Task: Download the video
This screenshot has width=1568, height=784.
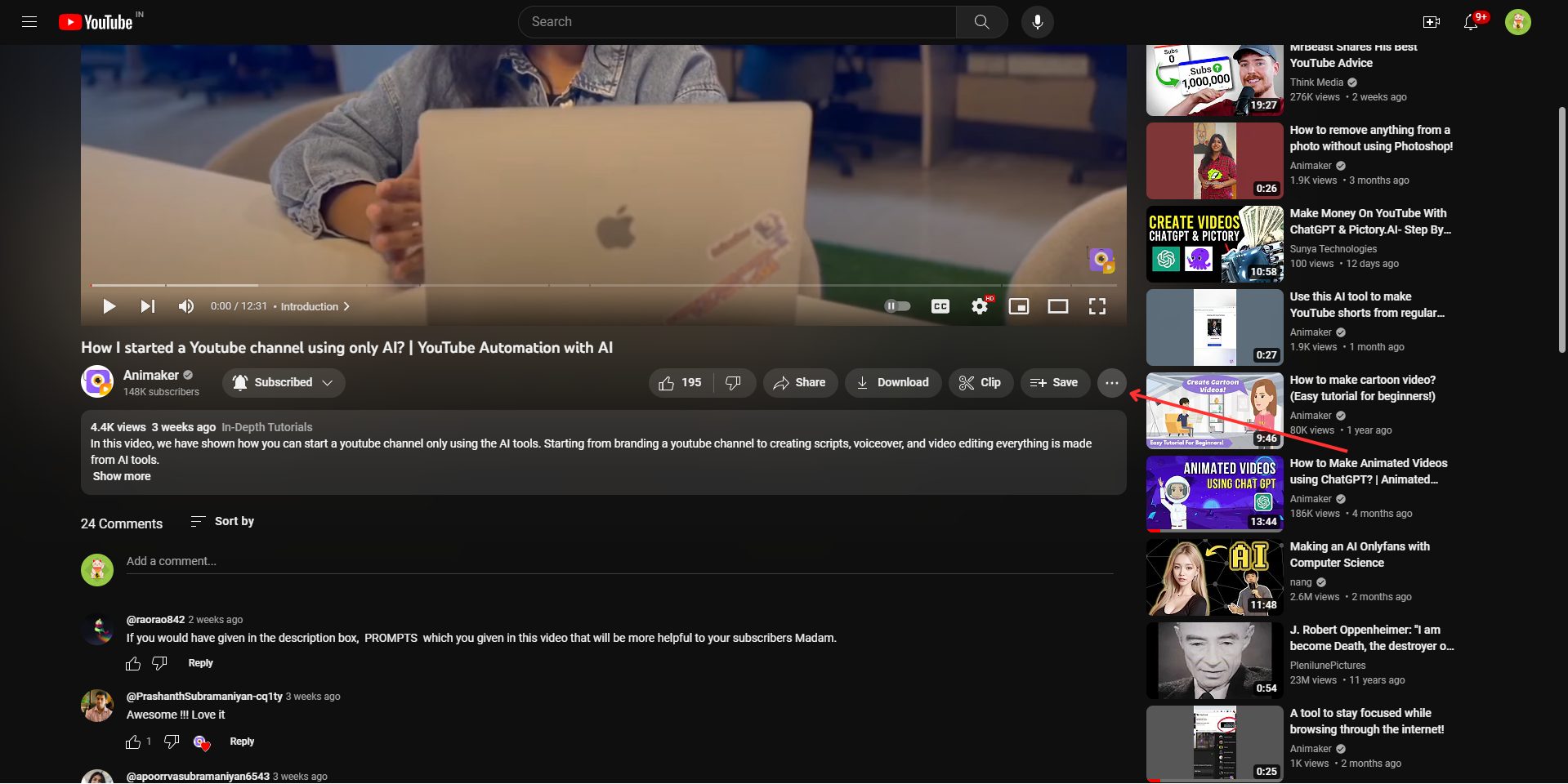Action: click(x=892, y=382)
